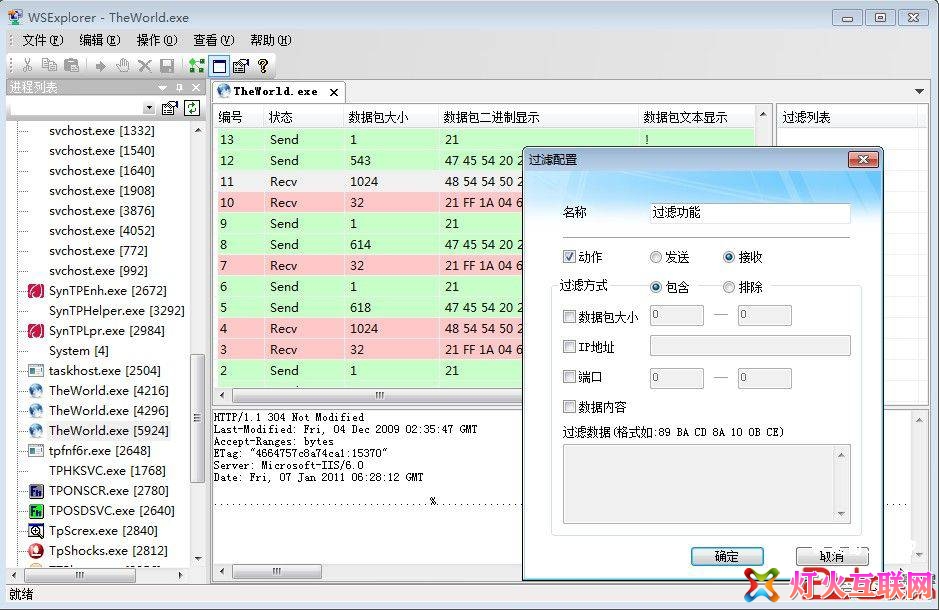Click the TpShocks.exe [2812] red icon
Viewport: 939px width, 610px height.
(36, 551)
